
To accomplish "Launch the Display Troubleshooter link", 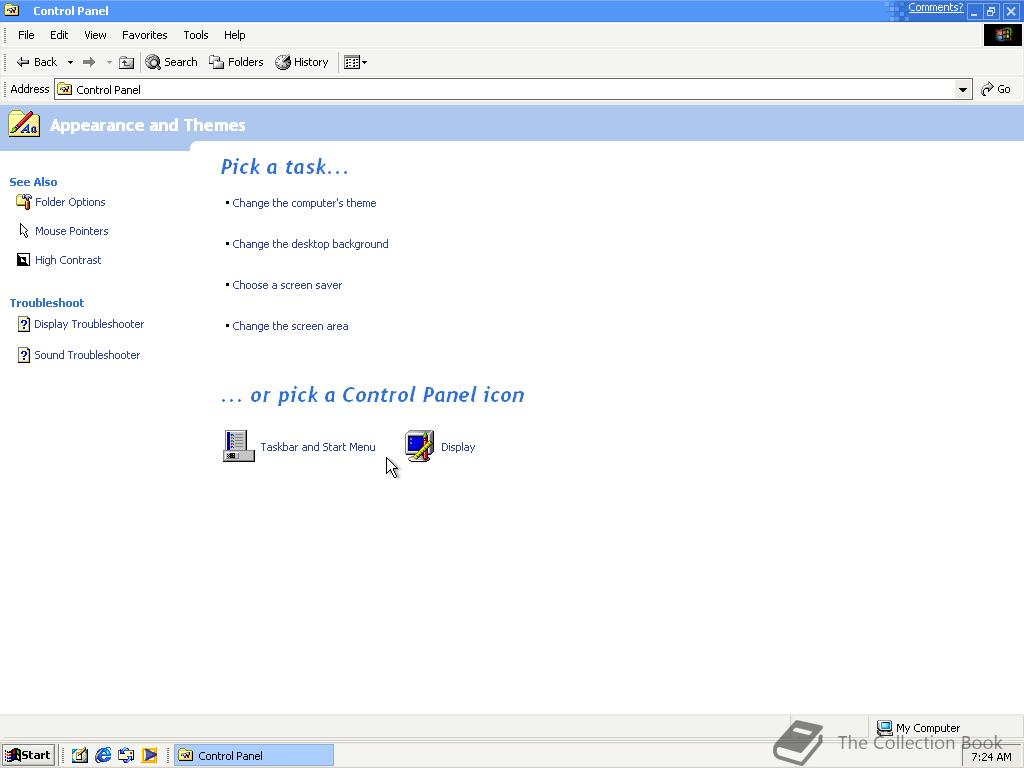I will pos(89,324).
